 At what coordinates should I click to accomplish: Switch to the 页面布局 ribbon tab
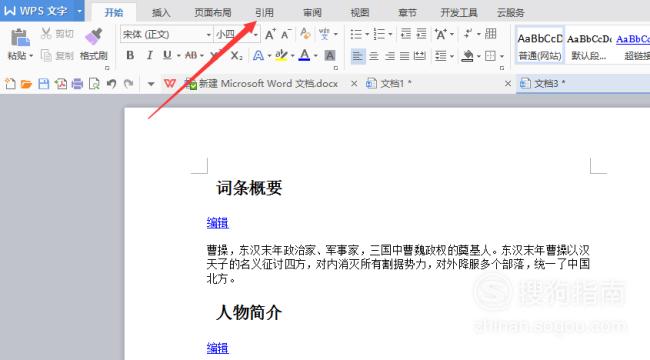pyautogui.click(x=213, y=12)
